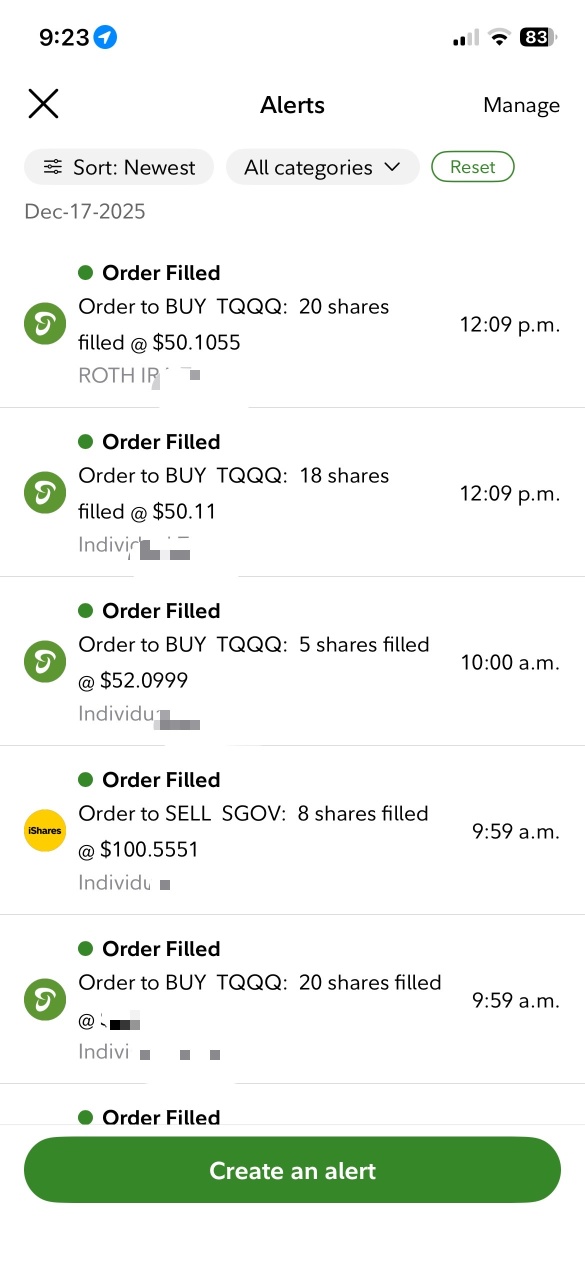
Task: Reset the alert filters
Action: (x=472, y=167)
